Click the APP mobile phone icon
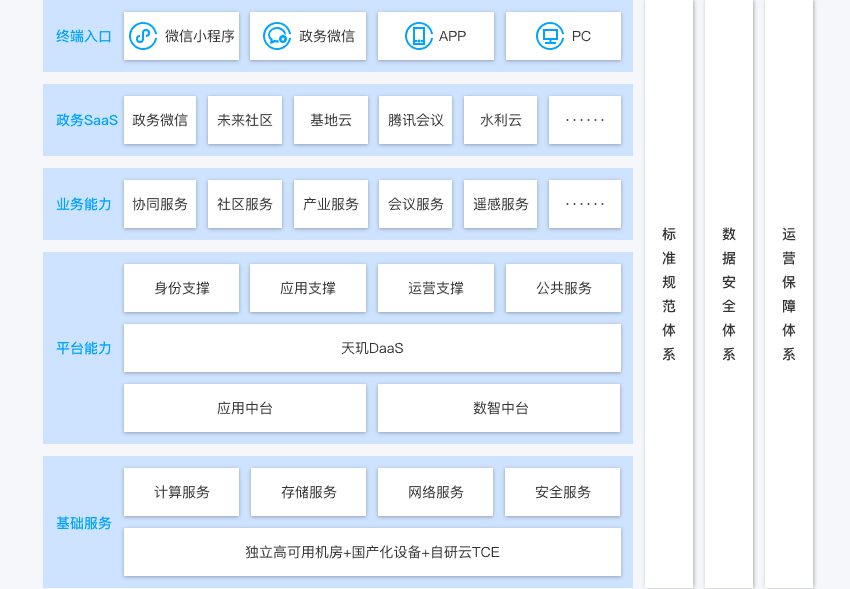Viewport: 850px width, 589px height. click(419, 36)
